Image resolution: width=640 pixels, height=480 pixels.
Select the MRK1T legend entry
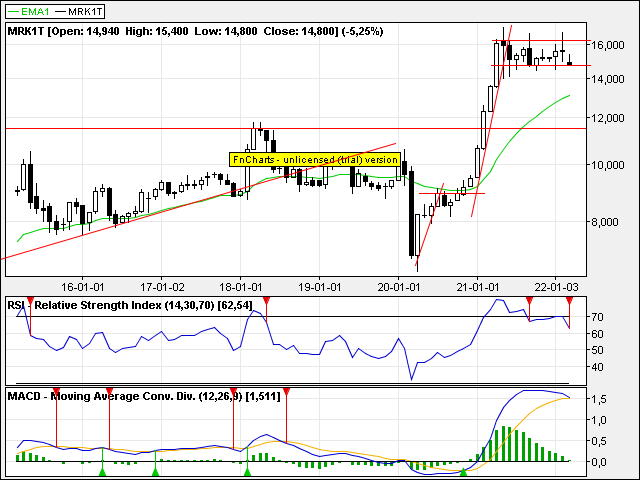(78, 11)
